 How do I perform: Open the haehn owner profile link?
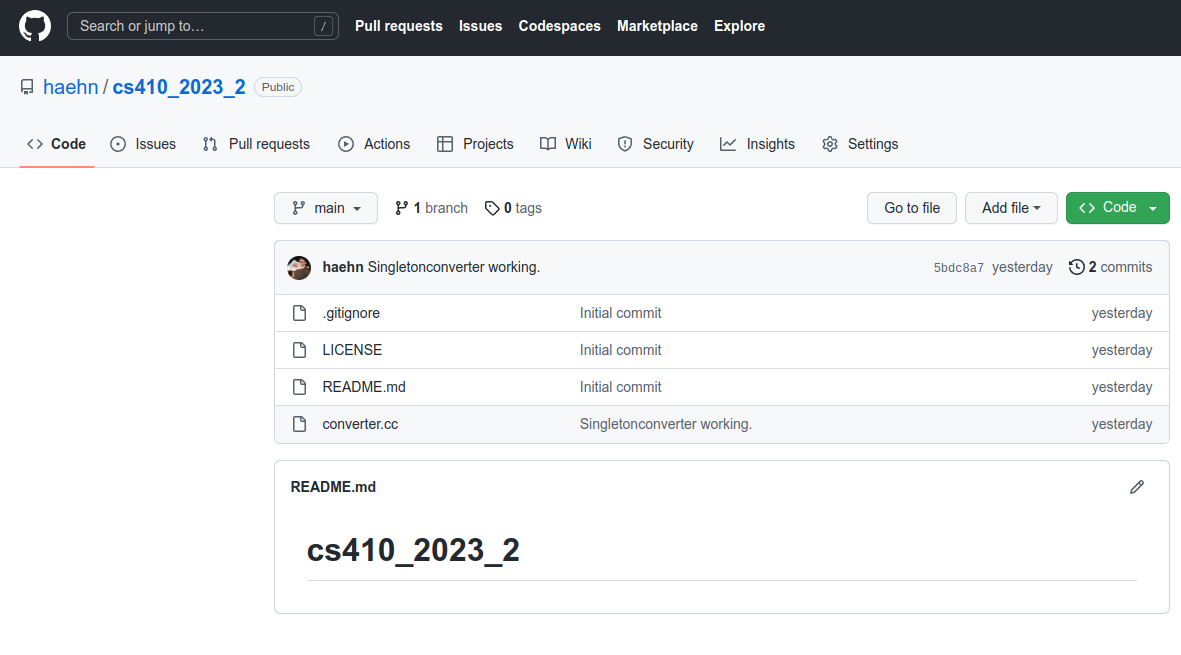pos(71,87)
